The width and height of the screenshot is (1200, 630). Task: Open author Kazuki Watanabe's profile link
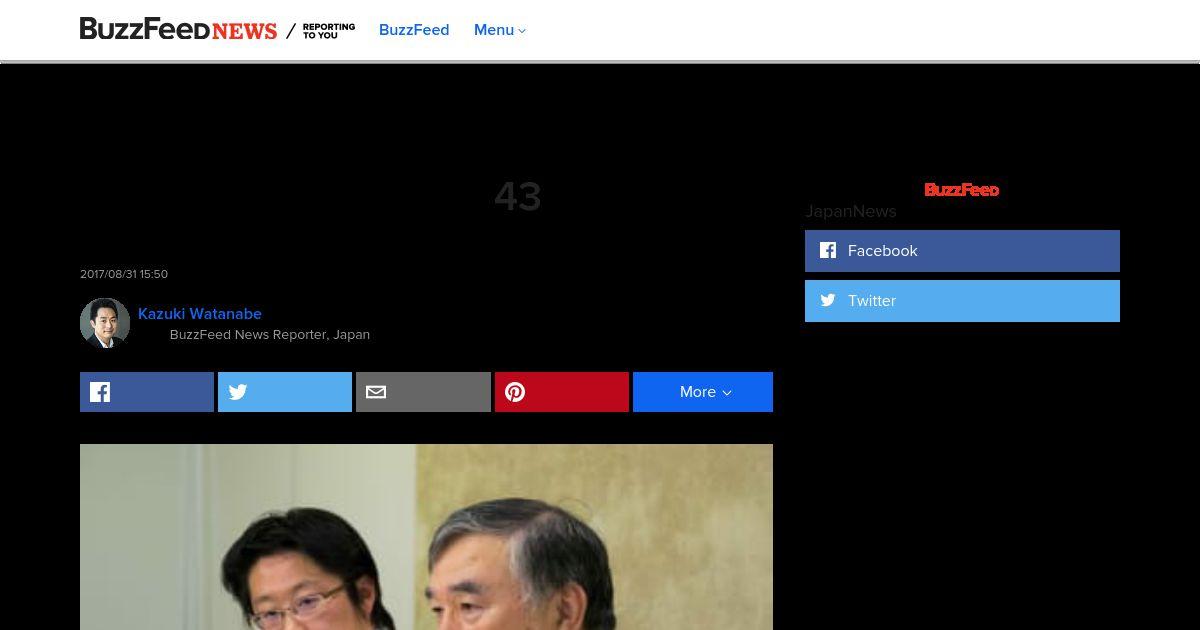pyautogui.click(x=200, y=314)
